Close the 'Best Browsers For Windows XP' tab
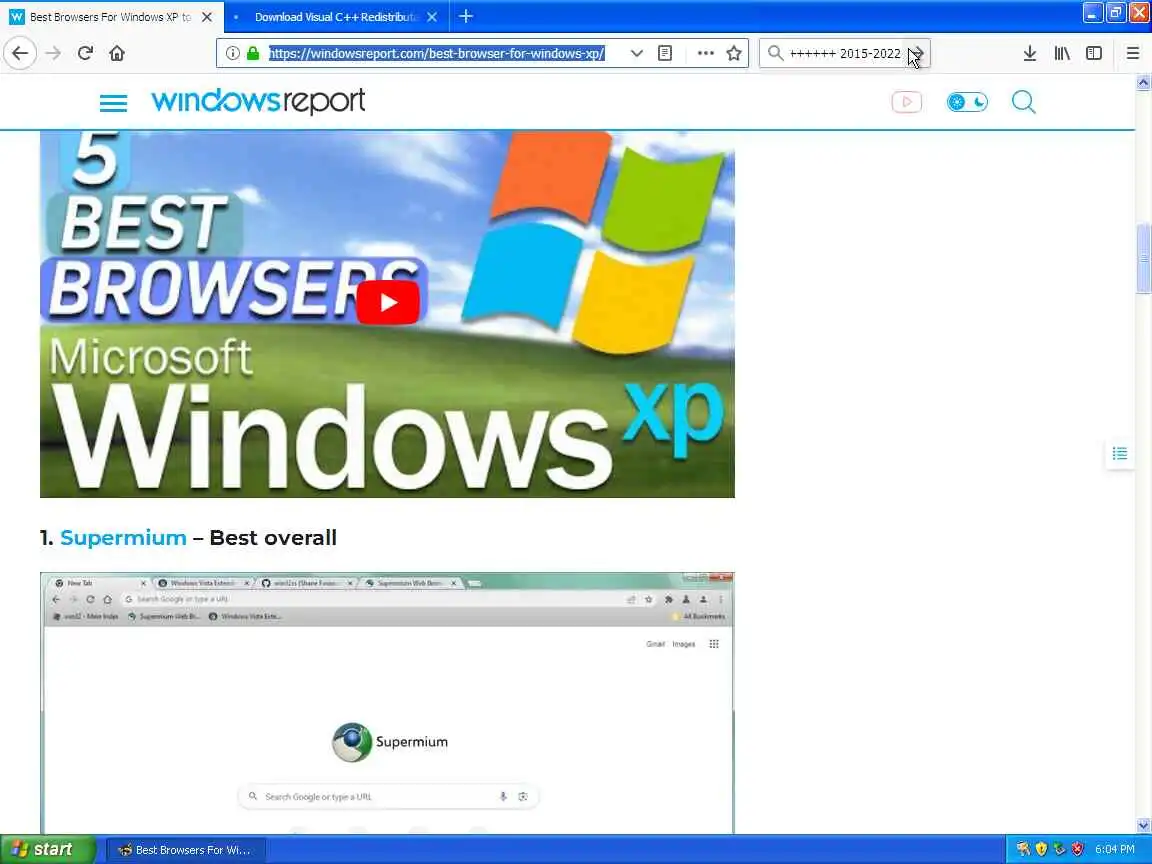This screenshot has height=864, width=1152. pyautogui.click(x=207, y=16)
